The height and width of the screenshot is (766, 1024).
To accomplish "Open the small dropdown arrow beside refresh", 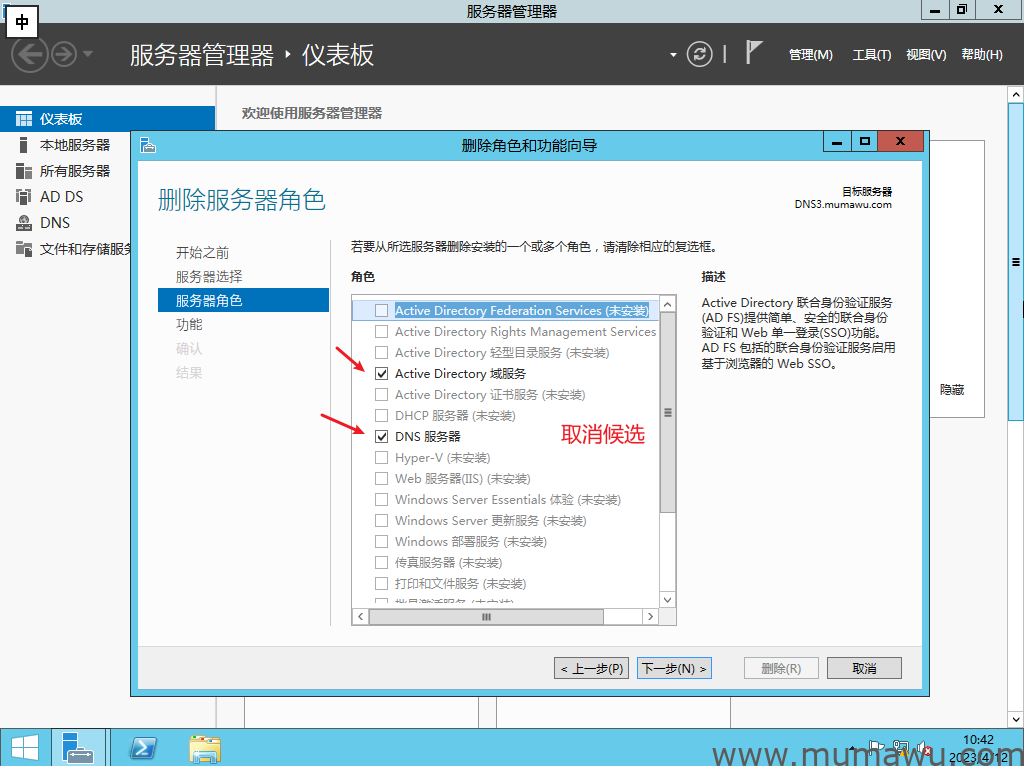I will point(673,54).
